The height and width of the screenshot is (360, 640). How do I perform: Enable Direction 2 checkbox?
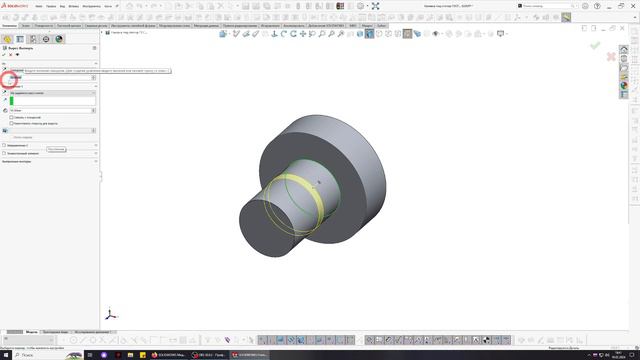[4, 145]
